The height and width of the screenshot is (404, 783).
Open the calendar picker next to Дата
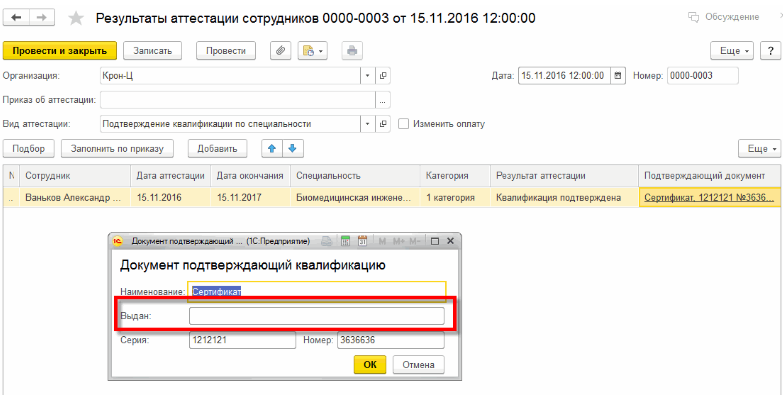(x=618, y=76)
